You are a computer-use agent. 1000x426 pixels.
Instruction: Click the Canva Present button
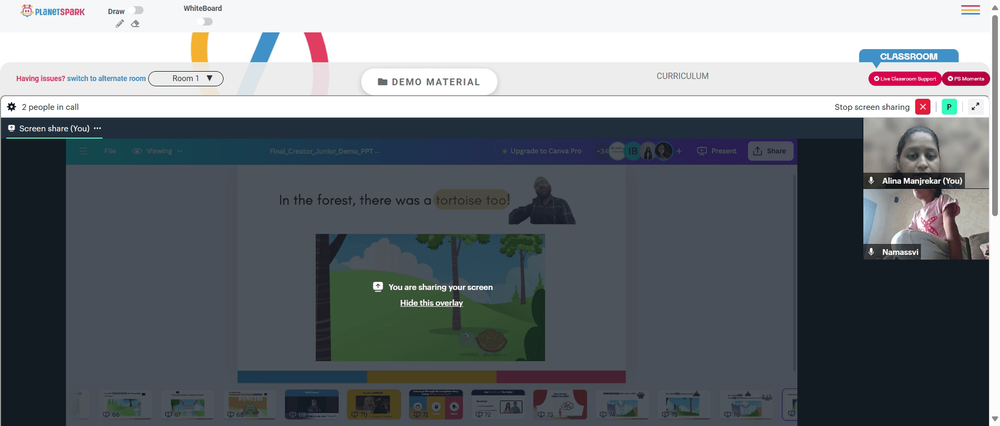[717, 151]
